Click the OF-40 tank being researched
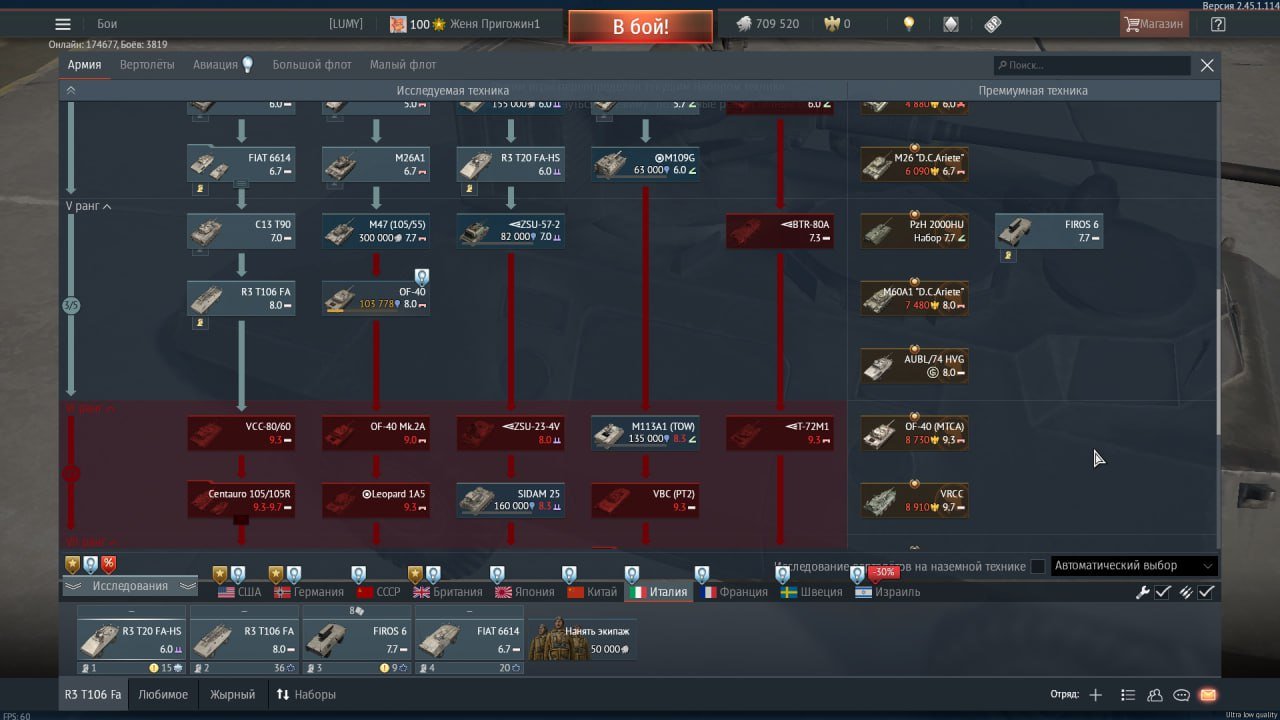This screenshot has height=720, width=1280. (x=376, y=298)
